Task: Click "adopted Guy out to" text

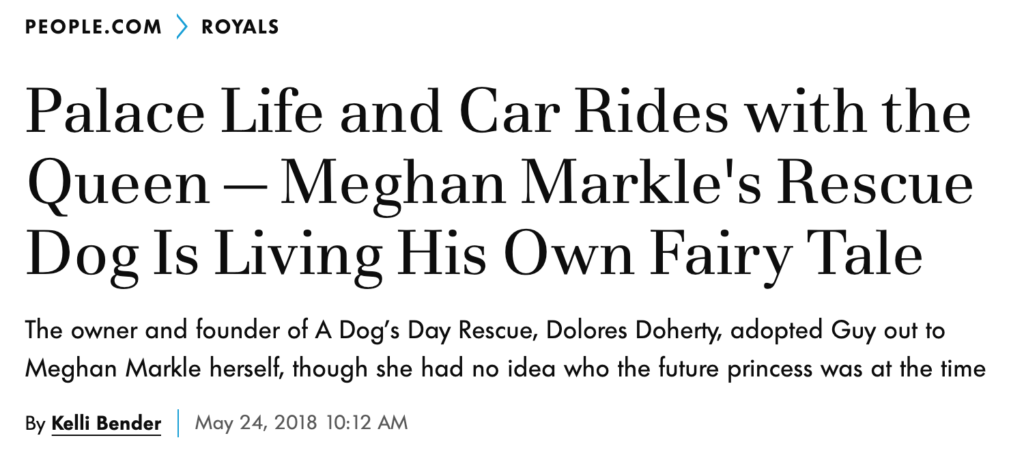Action: point(838,332)
